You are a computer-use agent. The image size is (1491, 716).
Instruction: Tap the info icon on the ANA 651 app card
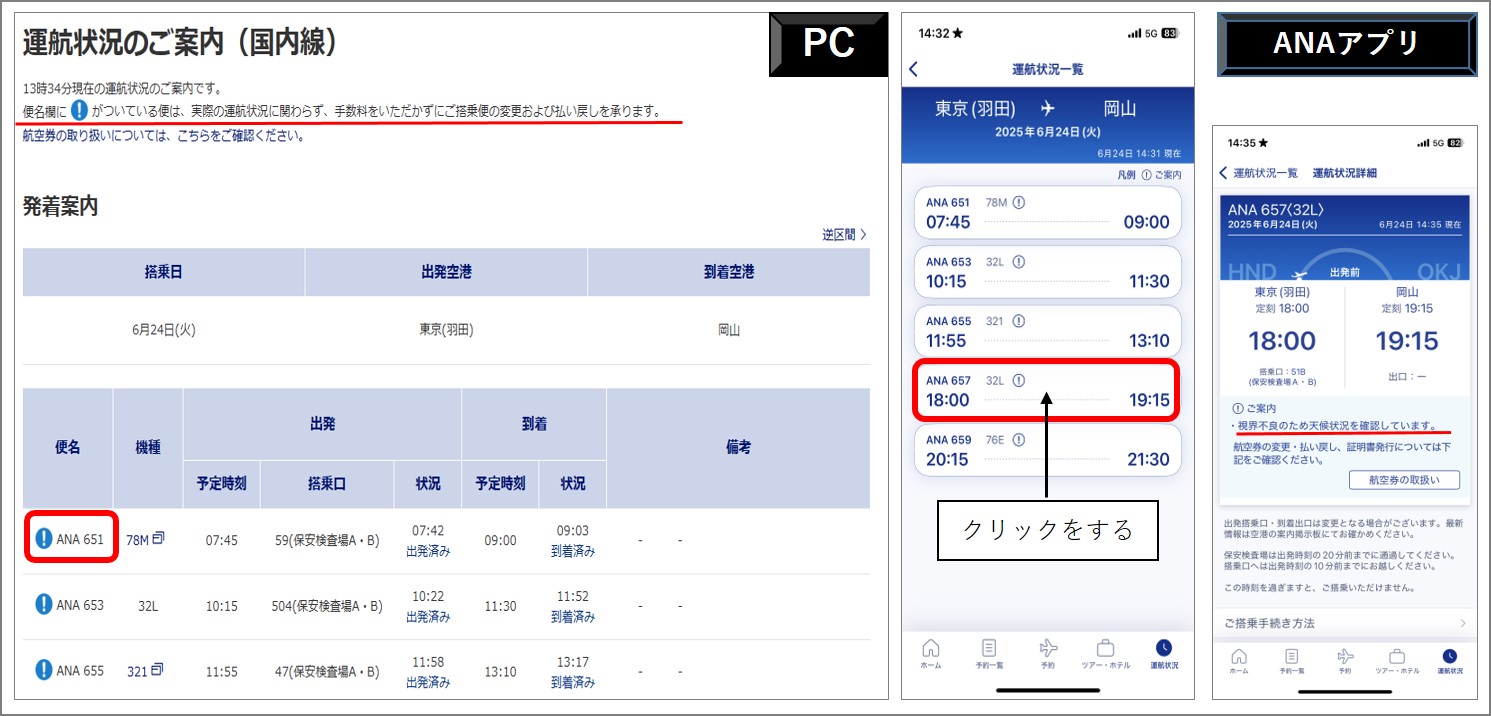pos(1019,203)
